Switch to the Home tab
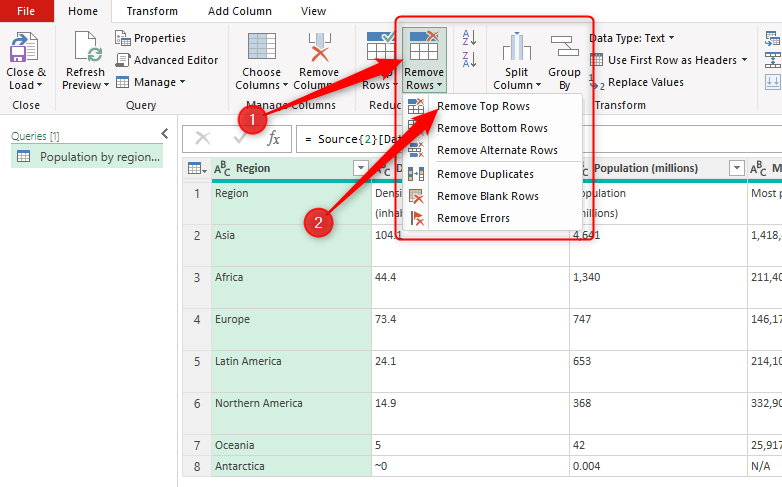The height and width of the screenshot is (487, 782). [83, 11]
